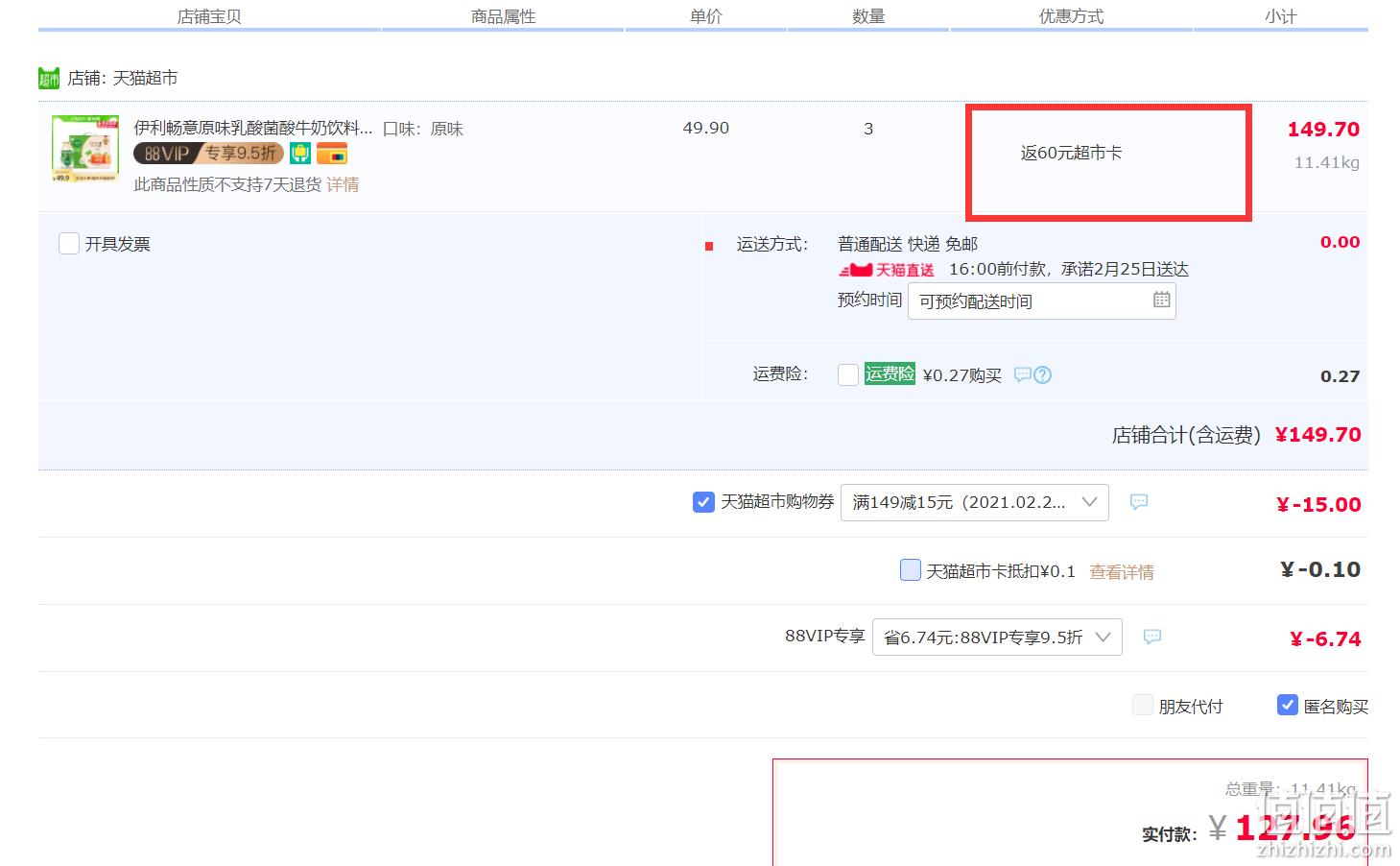Screen dimensions: 1400x866
Task: Uncheck the 匿名购买 checkbox
Action: [x=1288, y=706]
